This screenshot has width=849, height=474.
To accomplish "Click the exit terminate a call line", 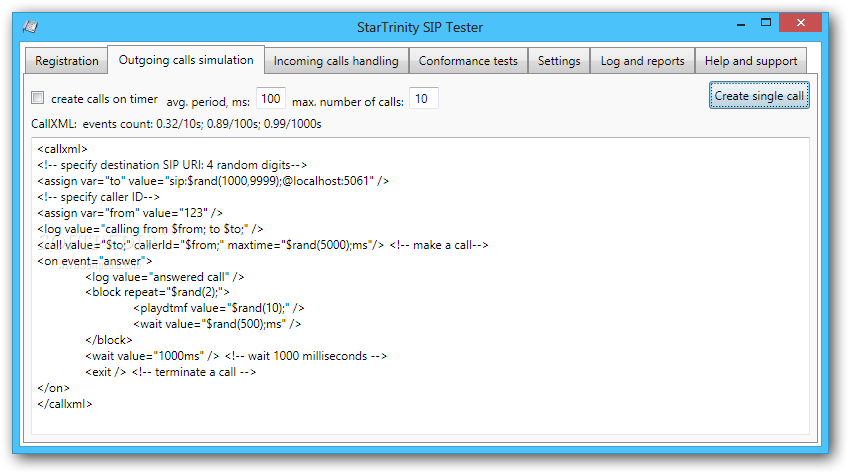I will 171,372.
